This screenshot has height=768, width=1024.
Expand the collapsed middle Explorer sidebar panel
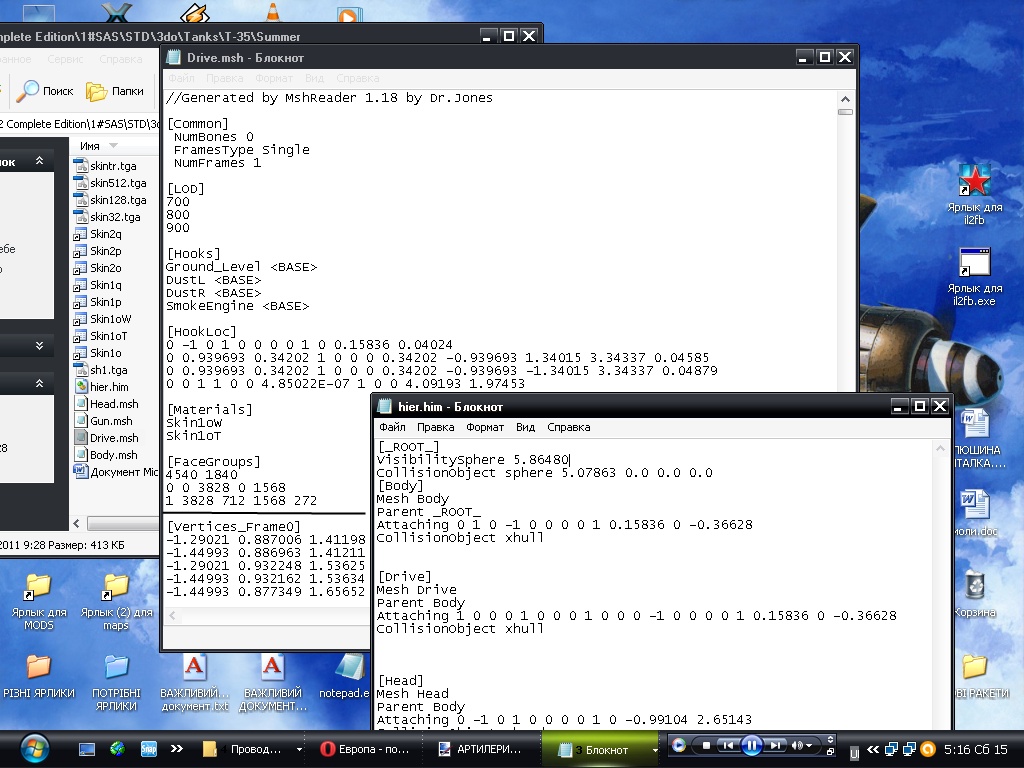pyautogui.click(x=39, y=346)
